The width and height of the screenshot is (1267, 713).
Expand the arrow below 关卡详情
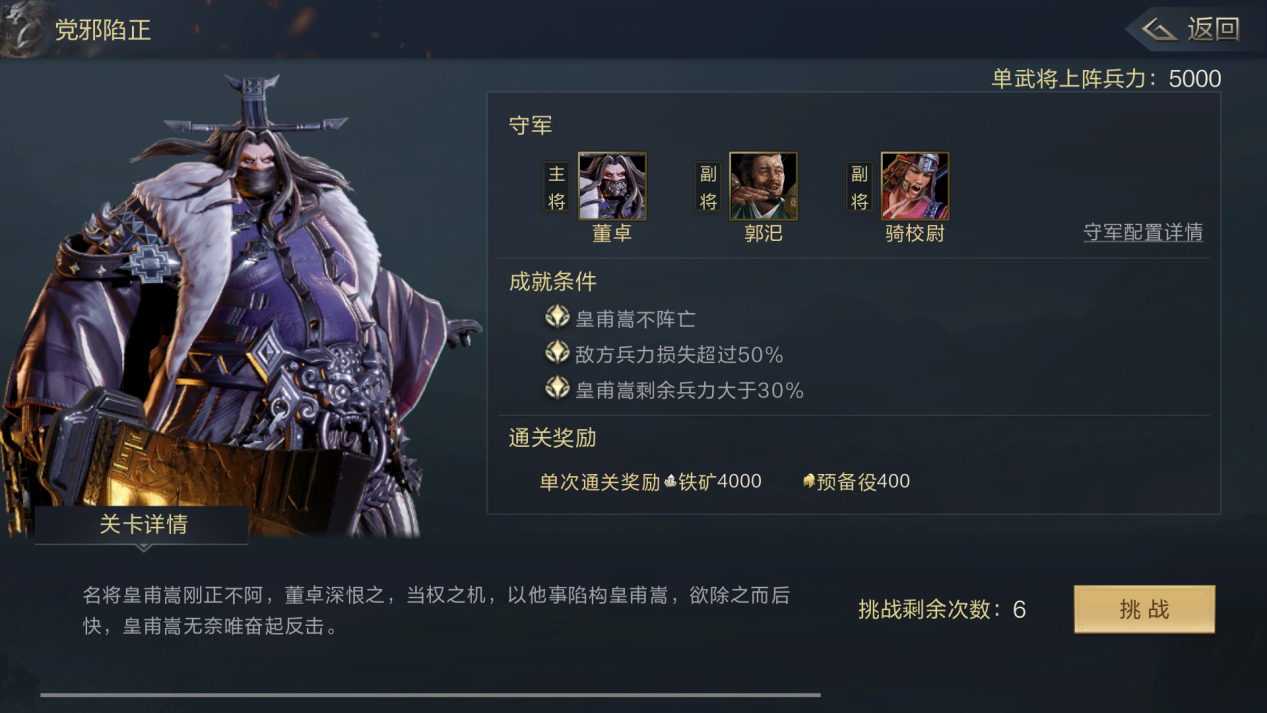(x=142, y=548)
